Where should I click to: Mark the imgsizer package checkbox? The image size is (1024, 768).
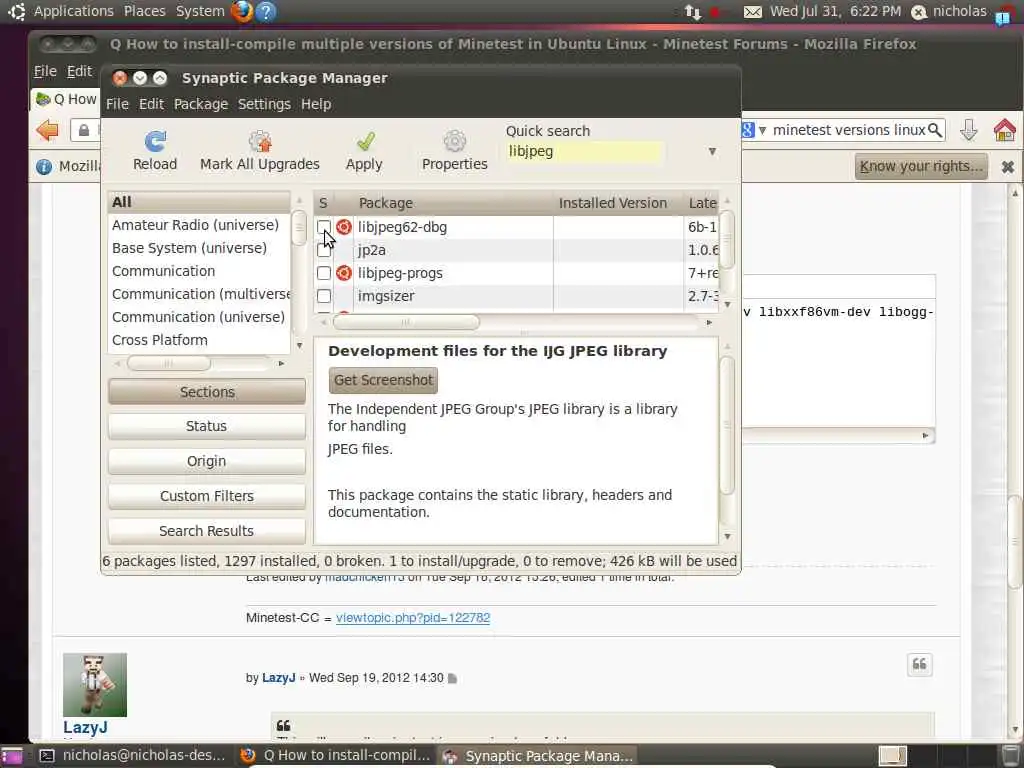click(323, 296)
